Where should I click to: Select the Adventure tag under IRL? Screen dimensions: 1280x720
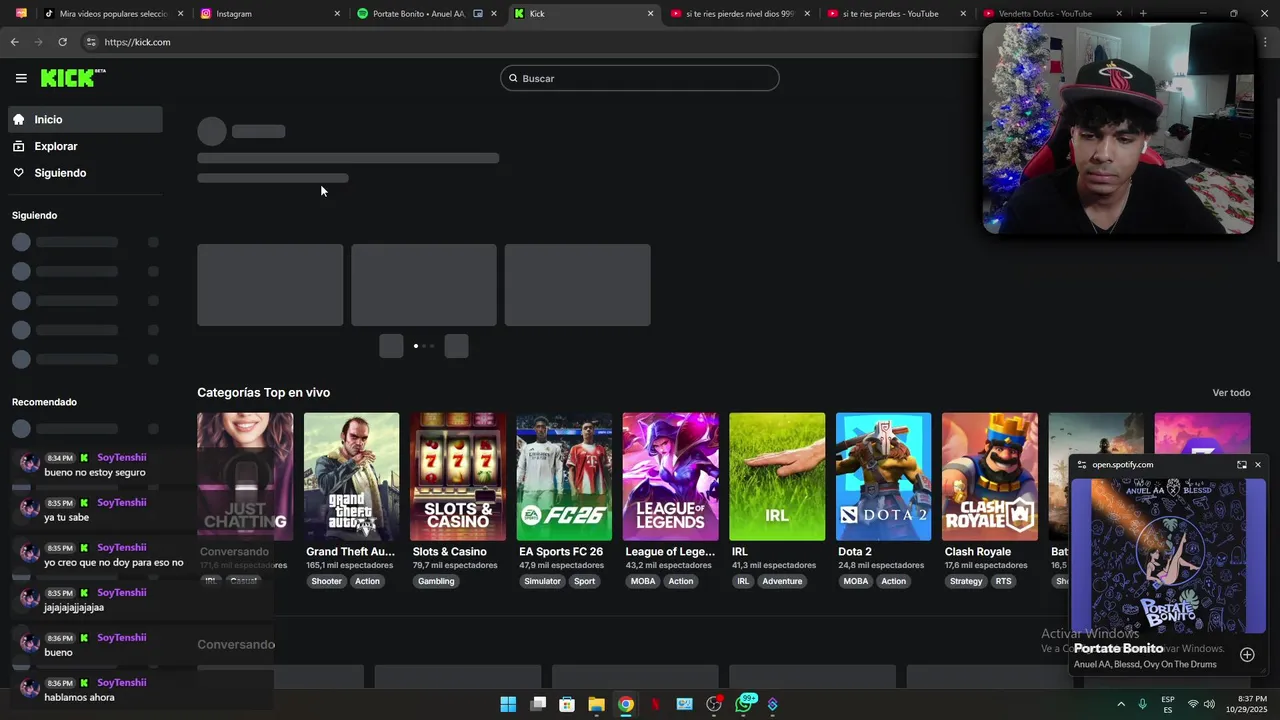pyautogui.click(x=782, y=581)
